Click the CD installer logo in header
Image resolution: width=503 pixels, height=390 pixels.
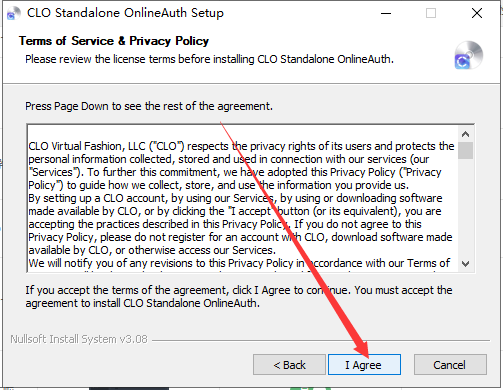coord(469,55)
